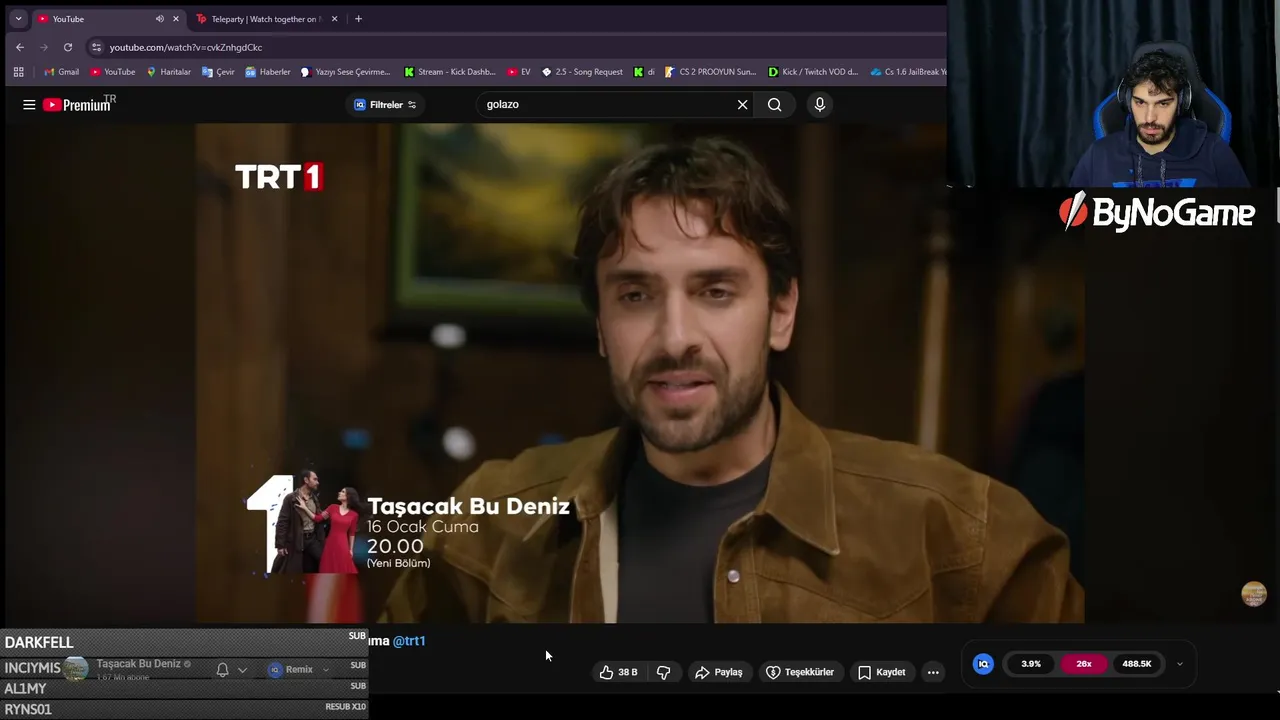Open site information icon in the address bar
The image size is (1280, 720).
pos(96,47)
